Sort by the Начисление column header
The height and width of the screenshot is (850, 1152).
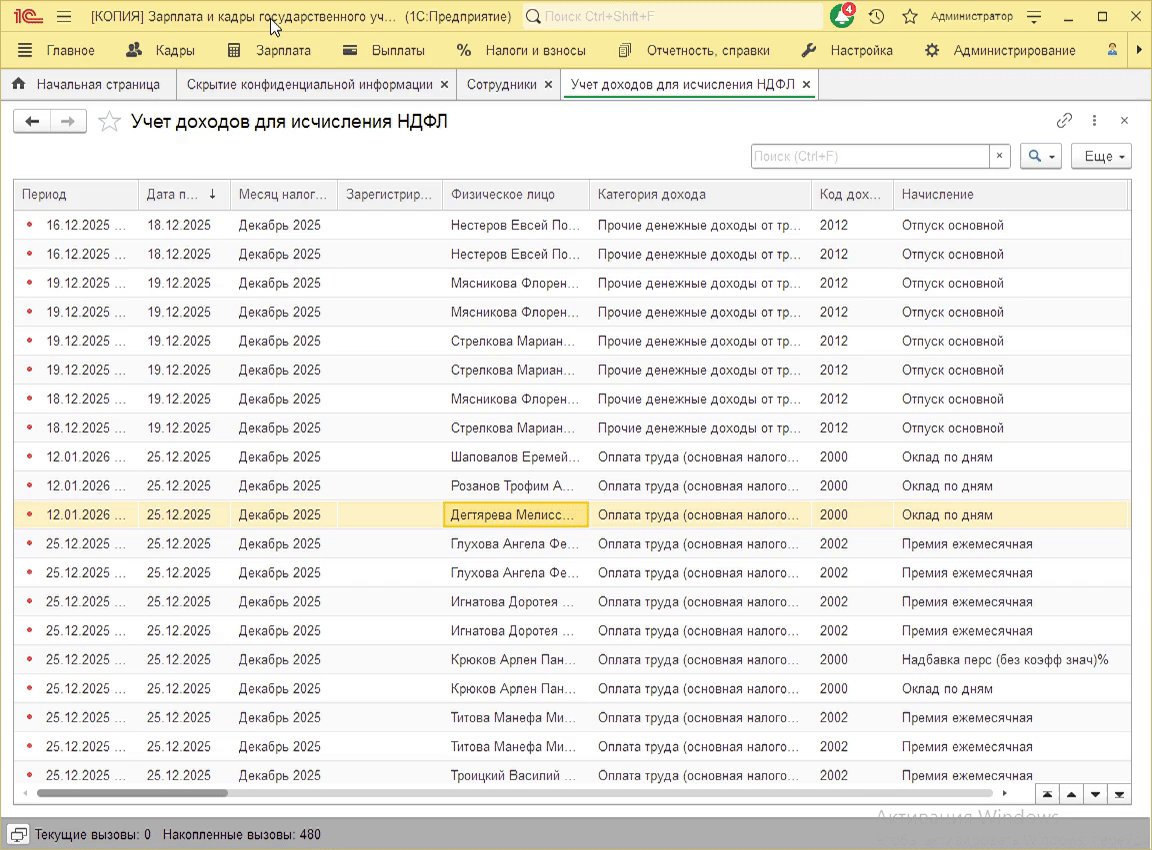tap(1010, 195)
